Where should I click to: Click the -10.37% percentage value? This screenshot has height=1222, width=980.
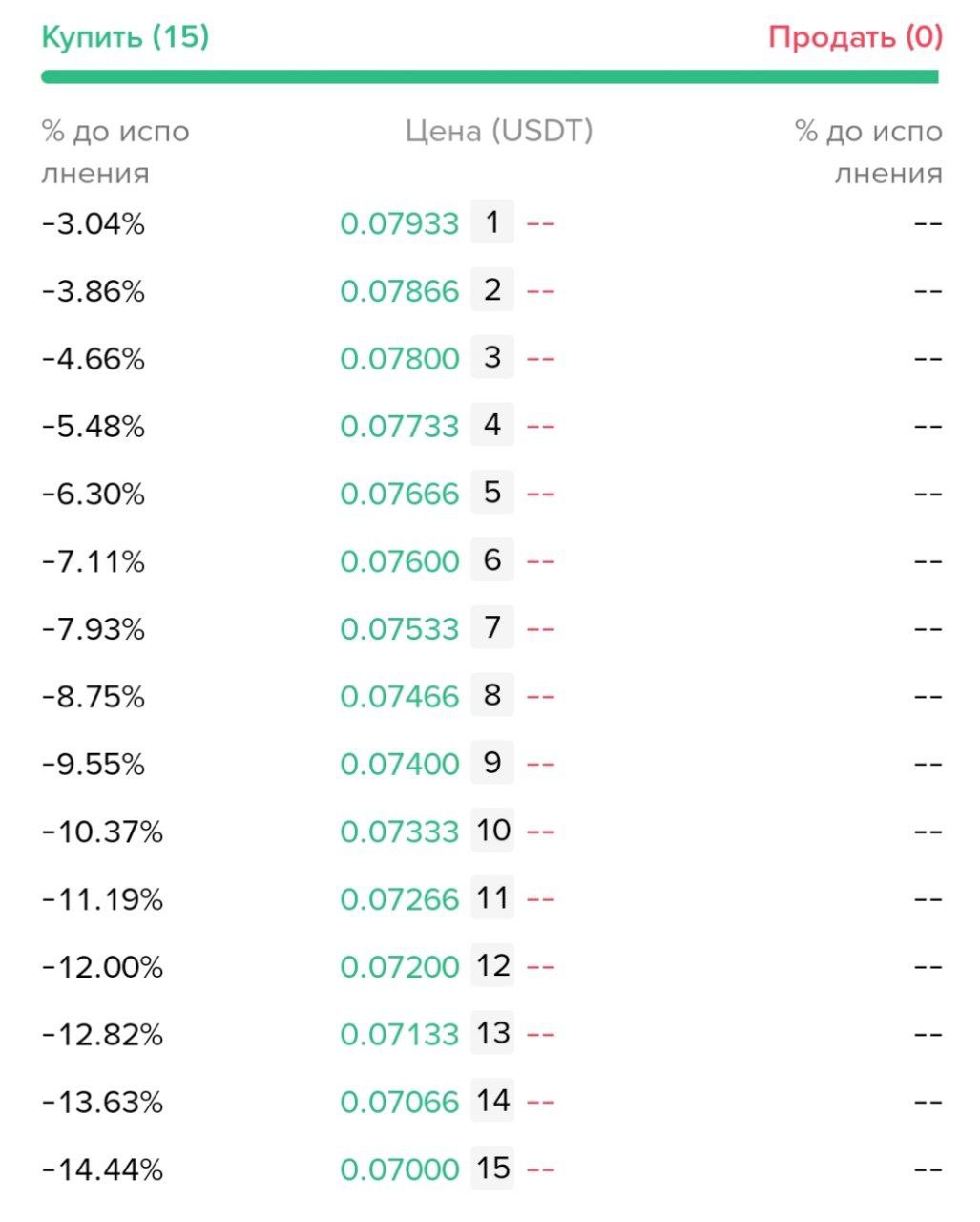pyautogui.click(x=102, y=832)
